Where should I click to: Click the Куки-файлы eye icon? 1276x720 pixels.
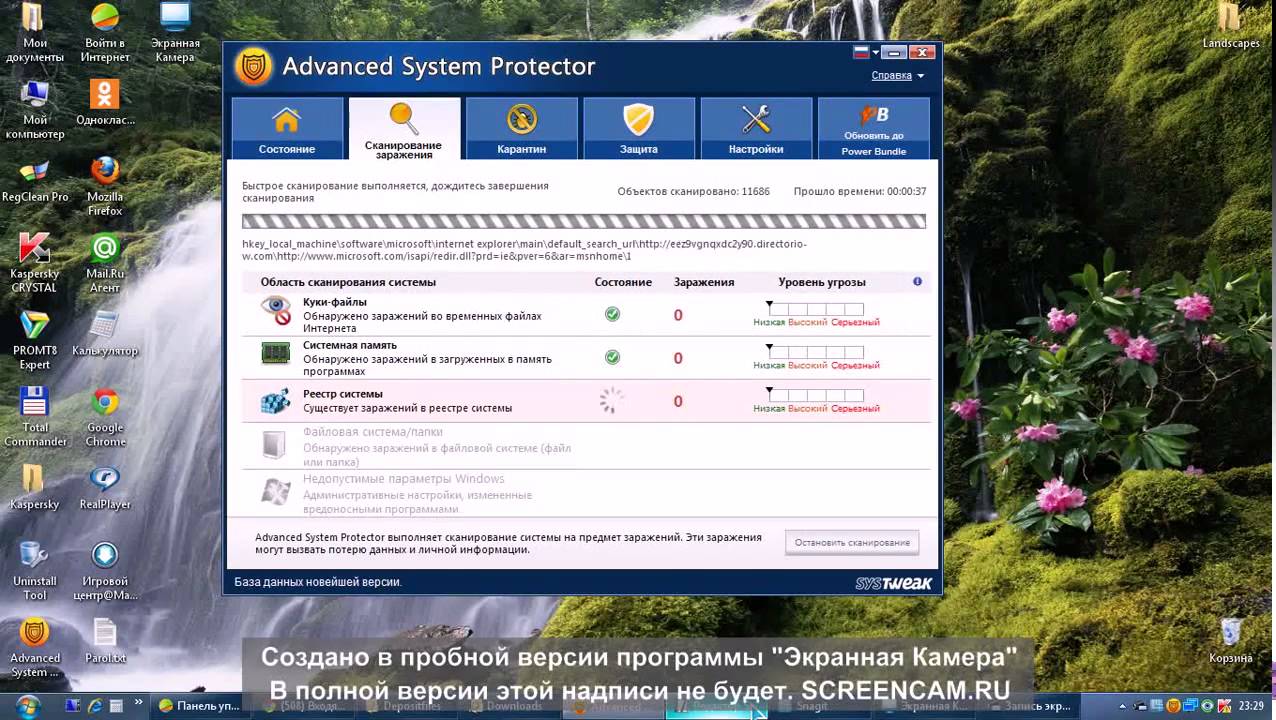(275, 310)
